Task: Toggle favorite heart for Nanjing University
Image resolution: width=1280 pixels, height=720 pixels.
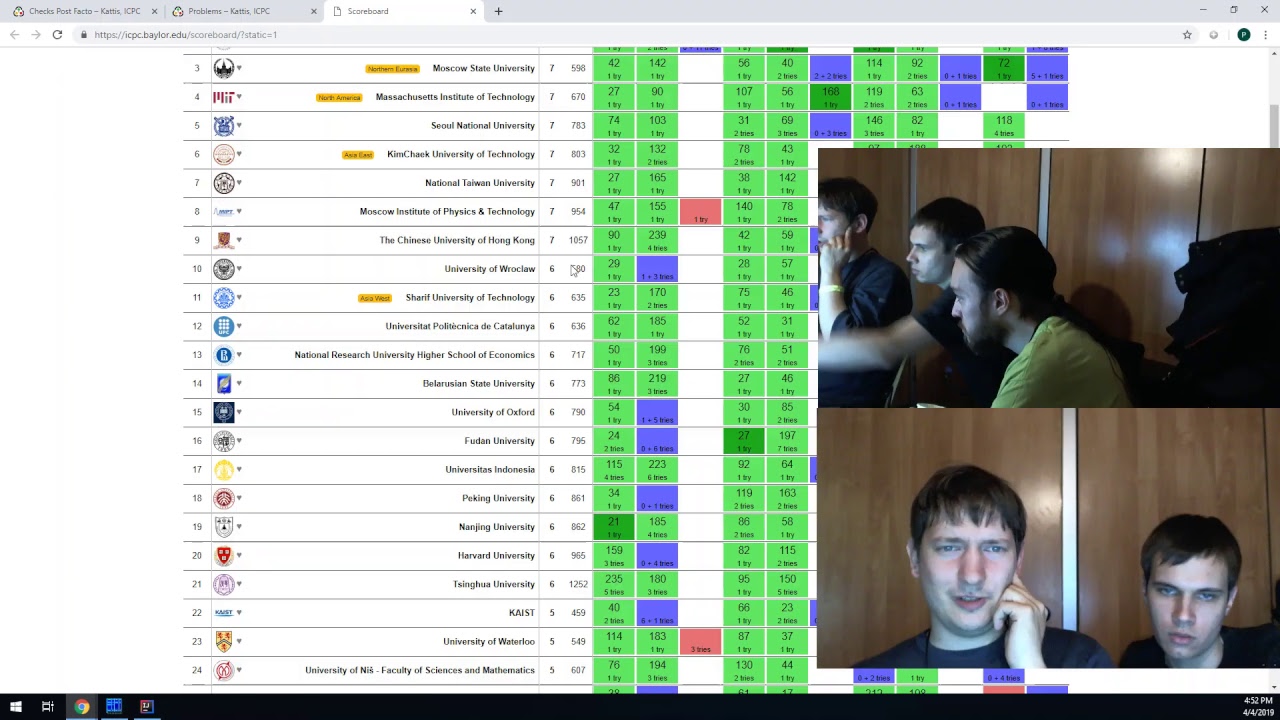Action: (x=239, y=527)
